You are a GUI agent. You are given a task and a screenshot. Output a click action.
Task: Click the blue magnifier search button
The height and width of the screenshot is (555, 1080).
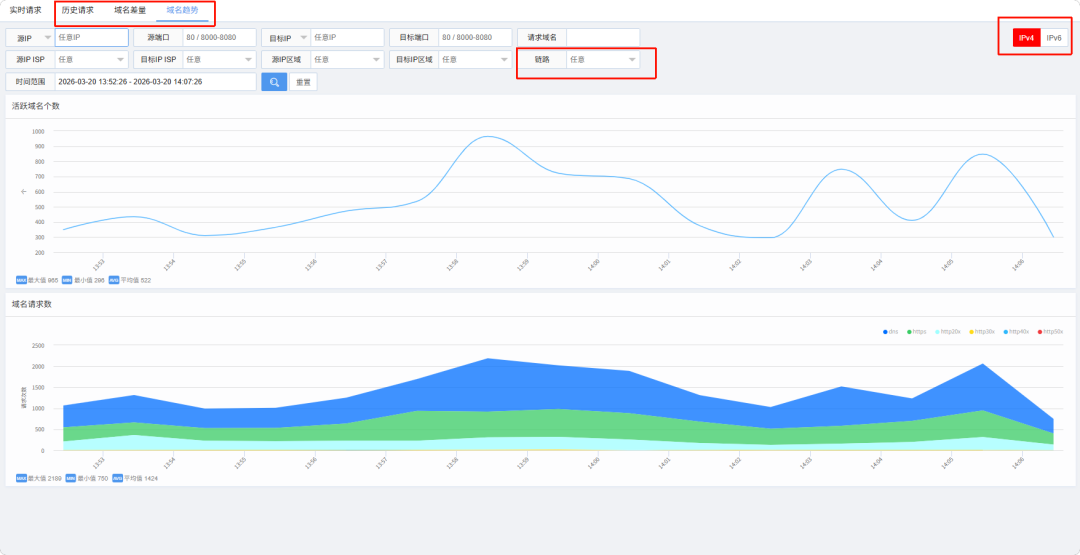coord(274,82)
